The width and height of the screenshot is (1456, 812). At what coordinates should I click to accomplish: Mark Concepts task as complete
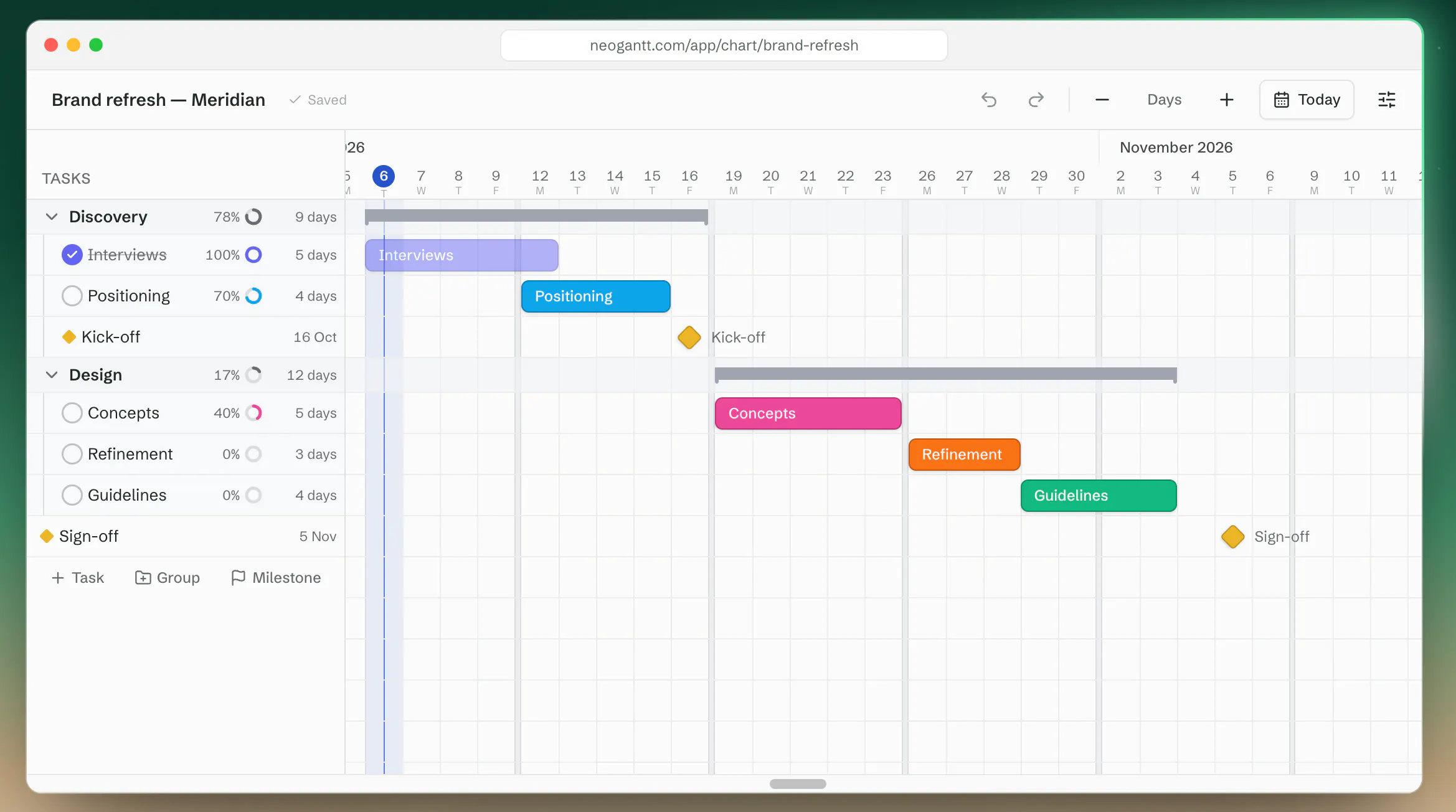pos(72,413)
